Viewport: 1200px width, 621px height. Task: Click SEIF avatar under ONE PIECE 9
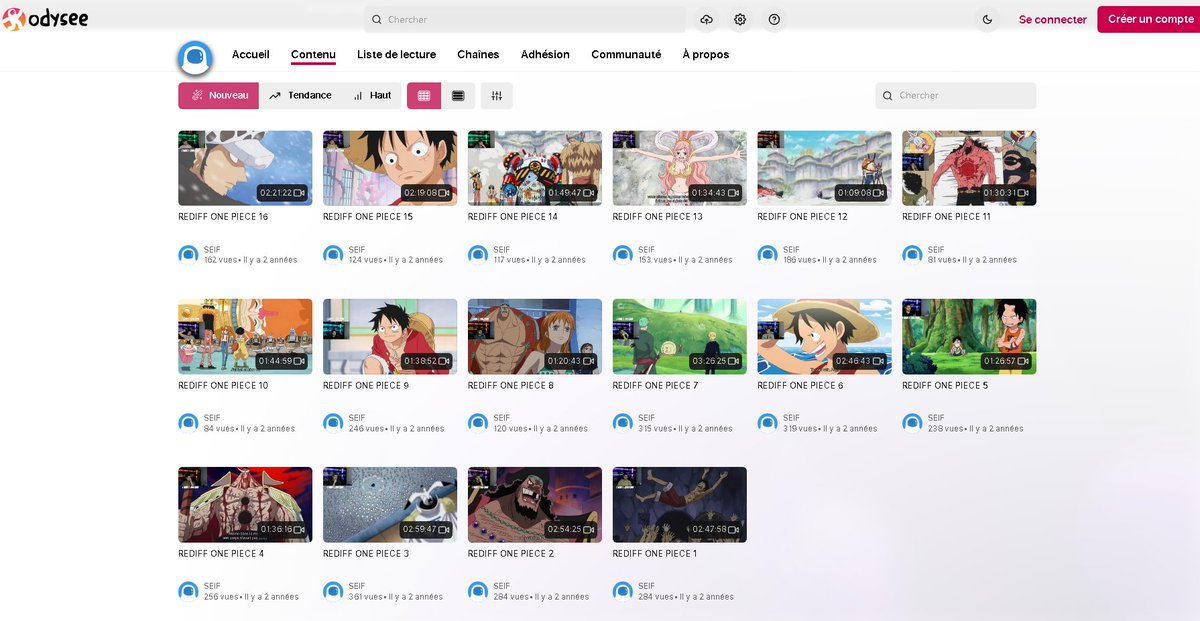point(333,423)
